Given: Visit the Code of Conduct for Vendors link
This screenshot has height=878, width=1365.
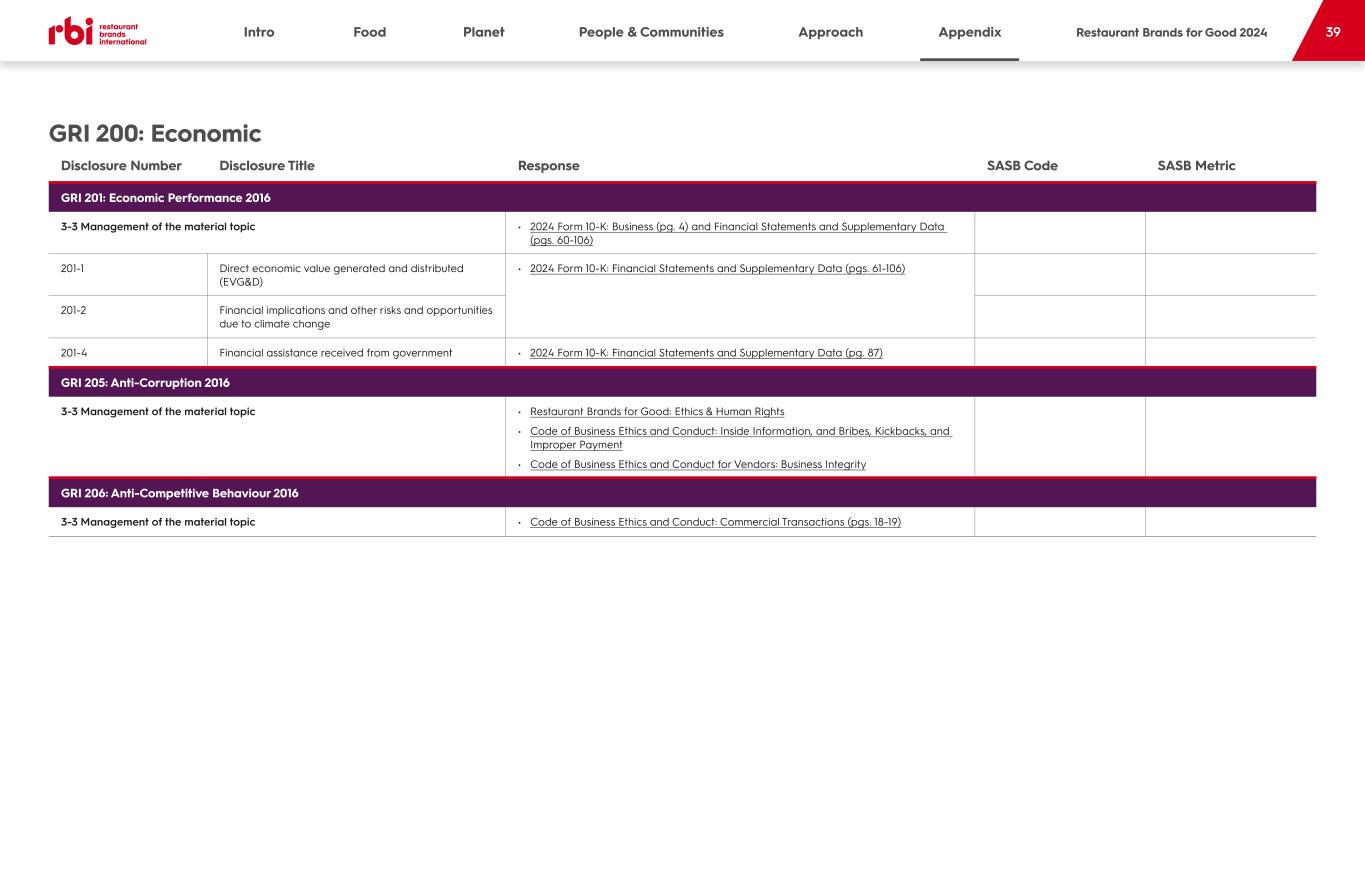Looking at the screenshot, I should (x=698, y=465).
